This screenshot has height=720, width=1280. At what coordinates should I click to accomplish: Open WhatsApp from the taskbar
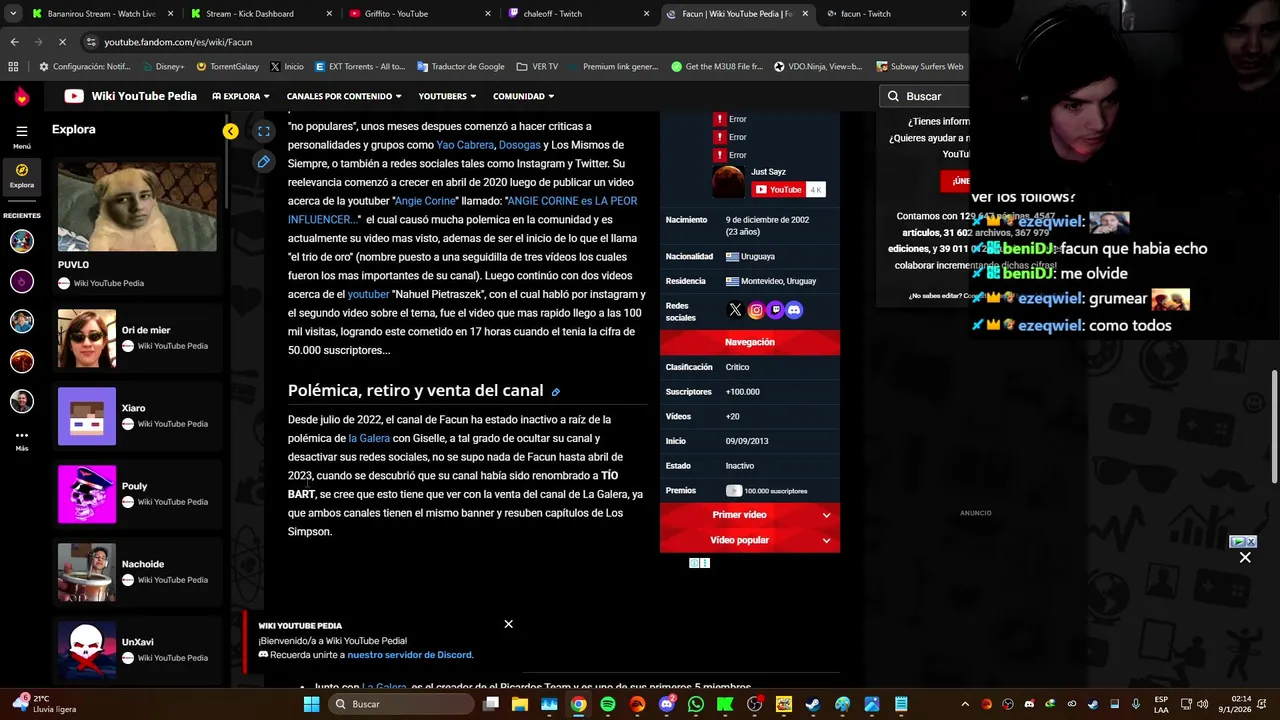point(696,704)
